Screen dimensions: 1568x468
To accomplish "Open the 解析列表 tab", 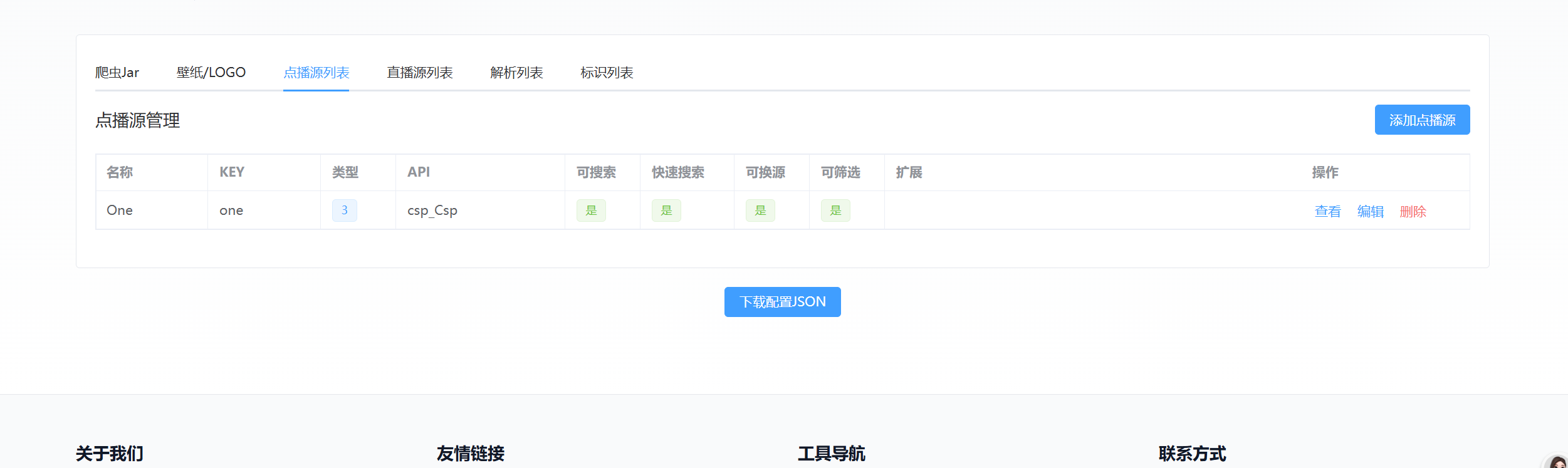I will (x=516, y=73).
